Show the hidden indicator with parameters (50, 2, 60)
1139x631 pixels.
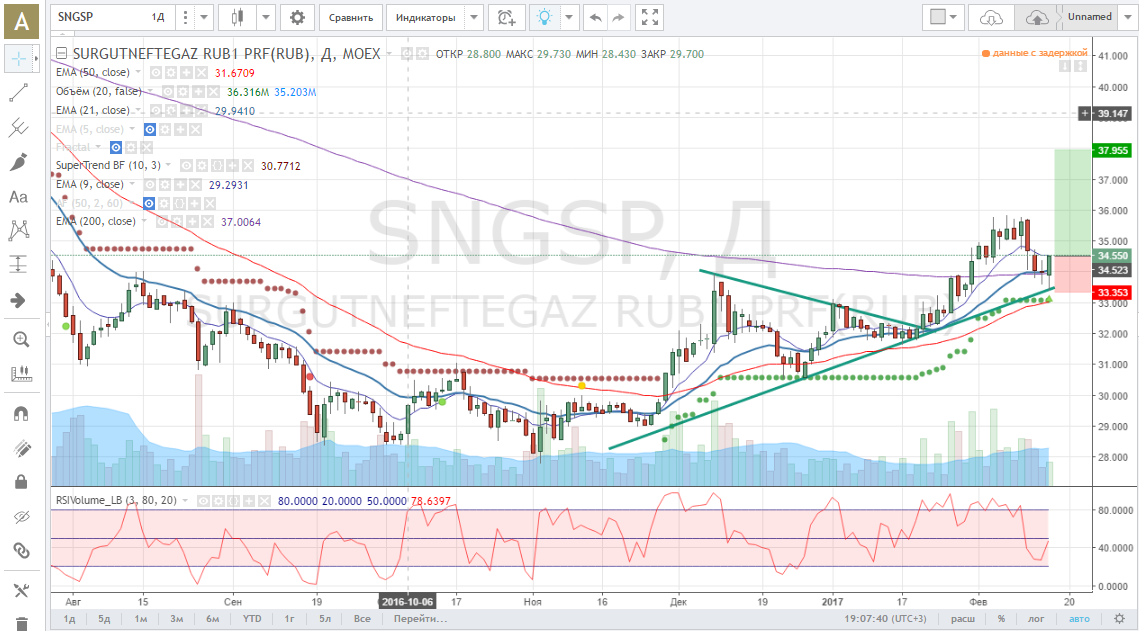(149, 203)
